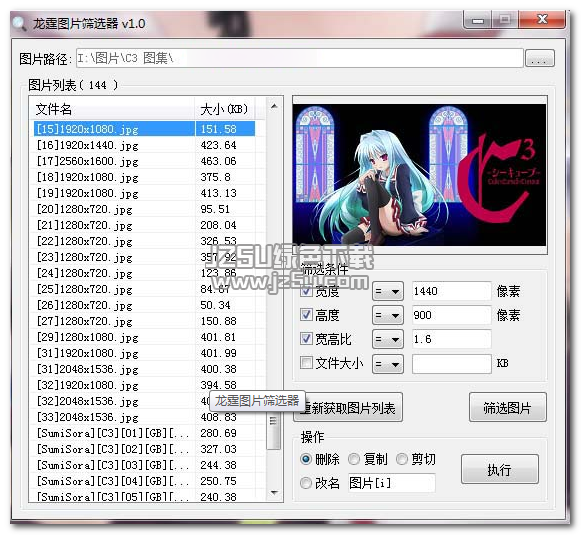Toggle the 宽度 width checkbox
The height and width of the screenshot is (535, 581).
pos(306,291)
